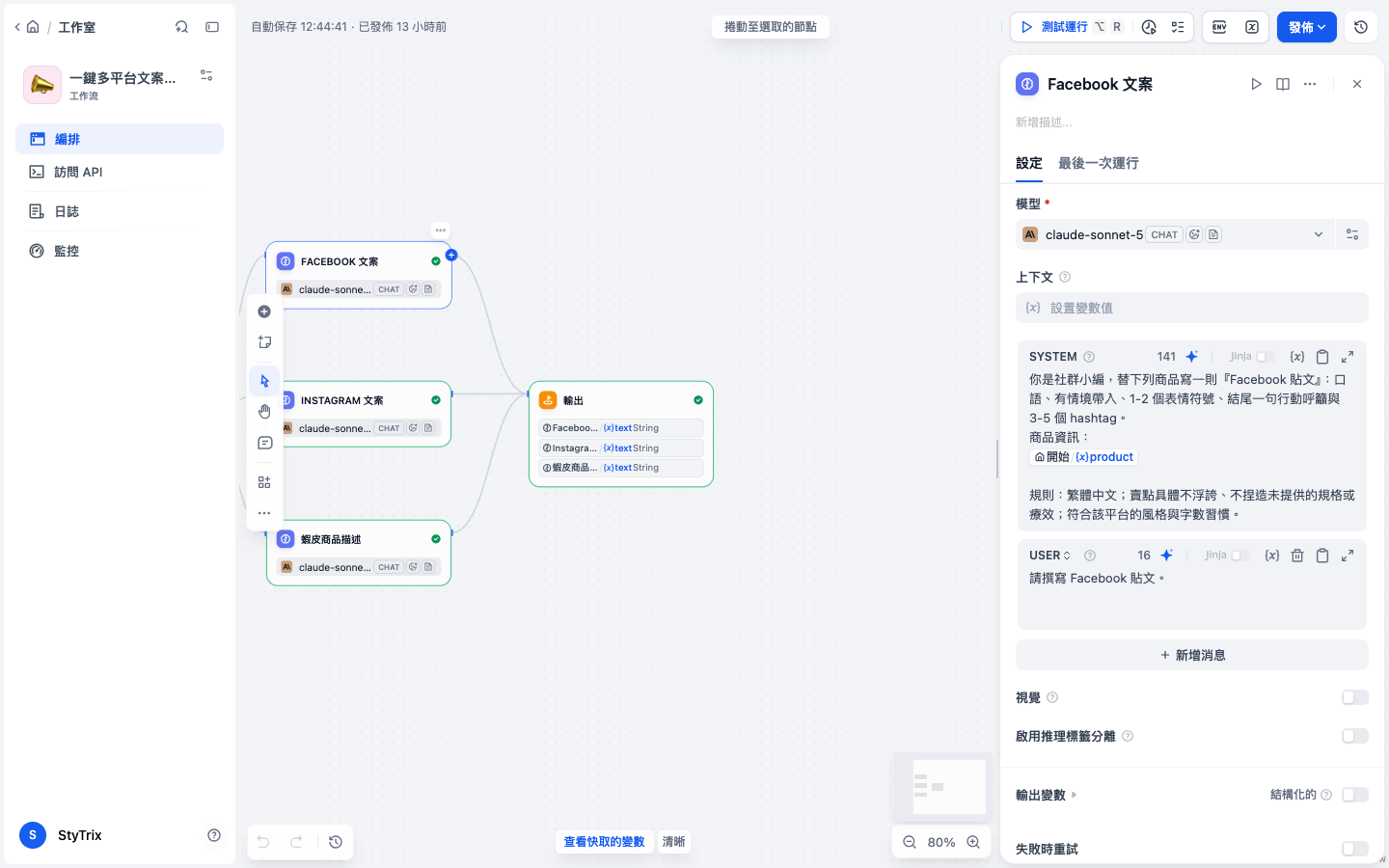Viewport: 1389px width, 868px height.
Task: Zoom out the canvas
Action: pyautogui.click(x=910, y=842)
